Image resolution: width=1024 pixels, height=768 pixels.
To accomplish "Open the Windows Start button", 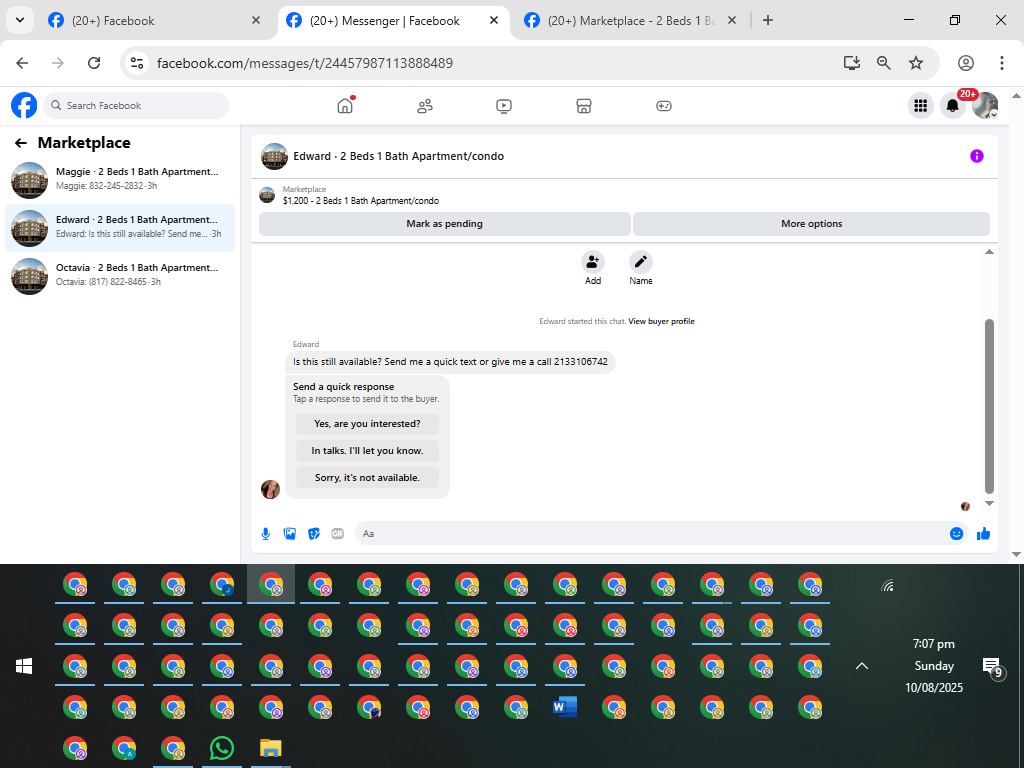I will (24, 666).
